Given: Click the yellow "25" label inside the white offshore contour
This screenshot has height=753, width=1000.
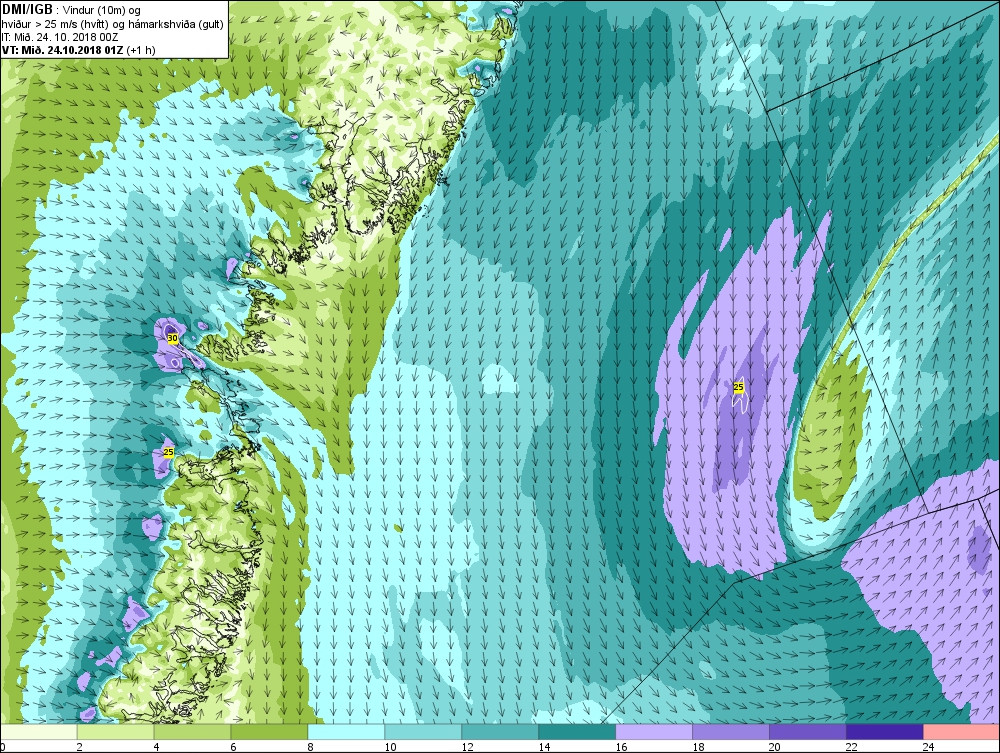Looking at the screenshot, I should [x=739, y=387].
